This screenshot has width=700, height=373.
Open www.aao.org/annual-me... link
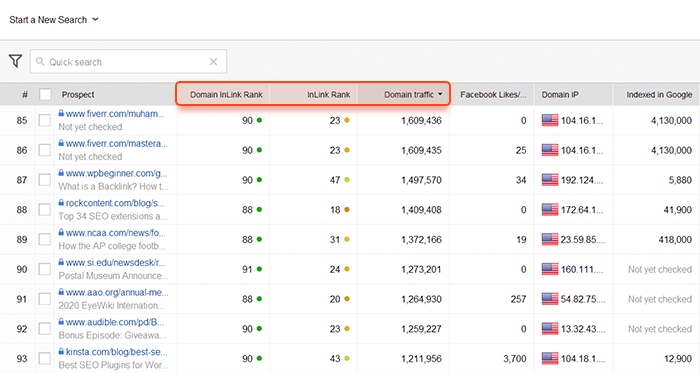(117, 292)
